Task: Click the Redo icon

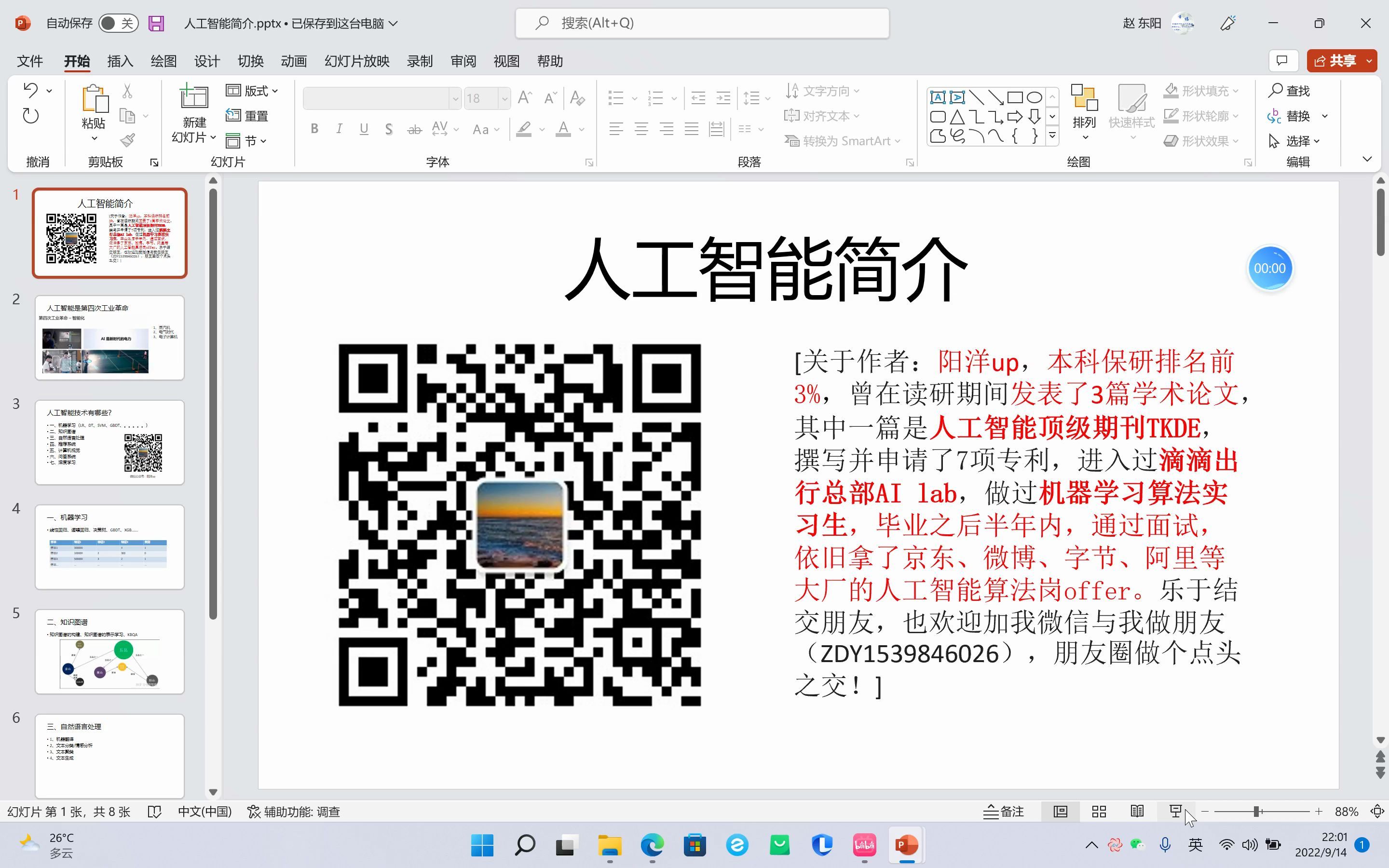Action: [x=31, y=116]
